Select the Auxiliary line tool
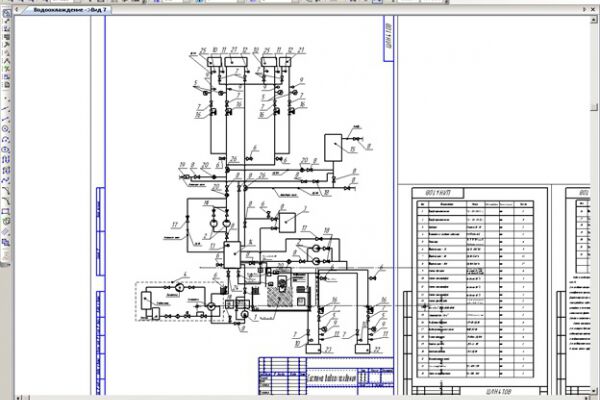The width and height of the screenshot is (600, 400). (x=6, y=109)
